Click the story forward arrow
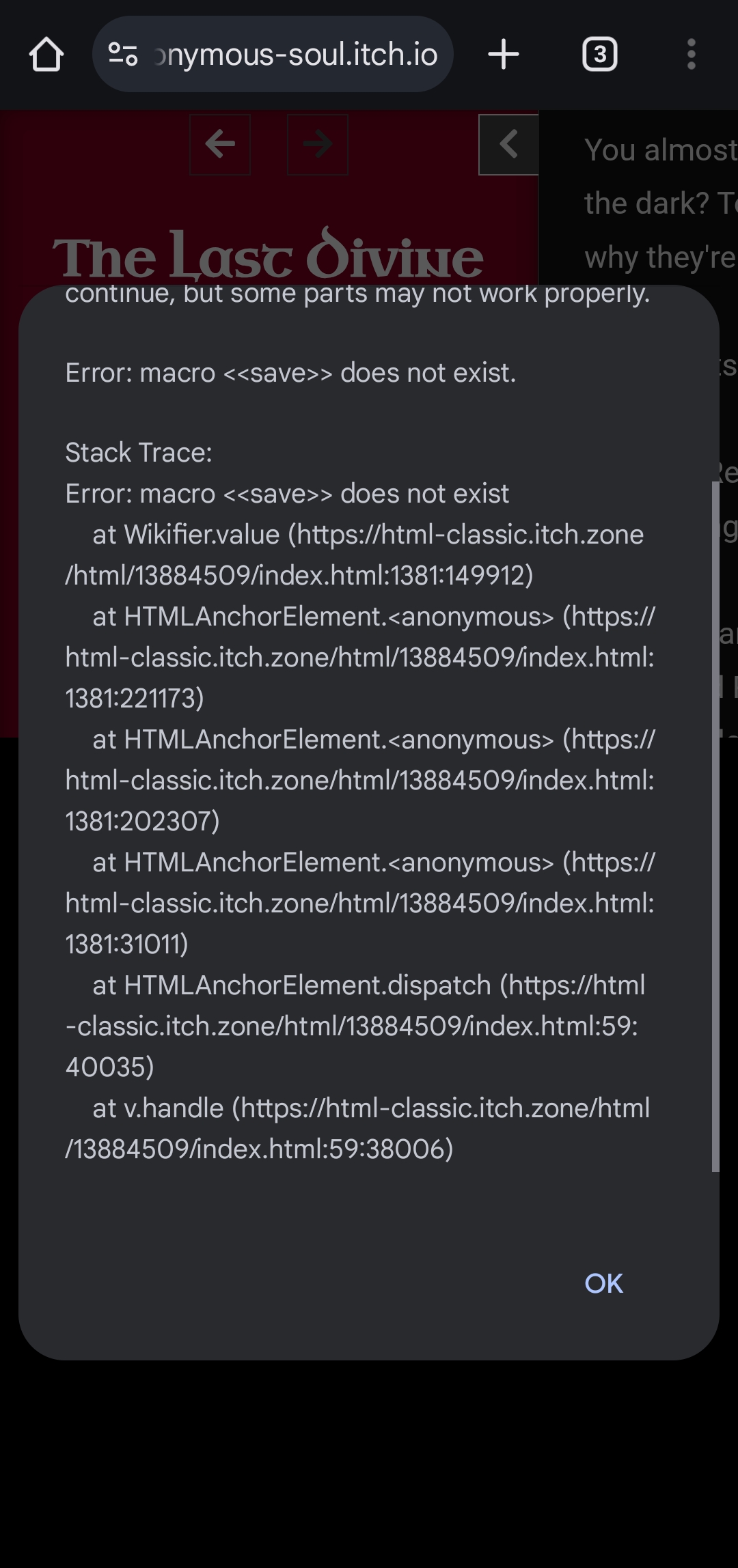 (318, 144)
